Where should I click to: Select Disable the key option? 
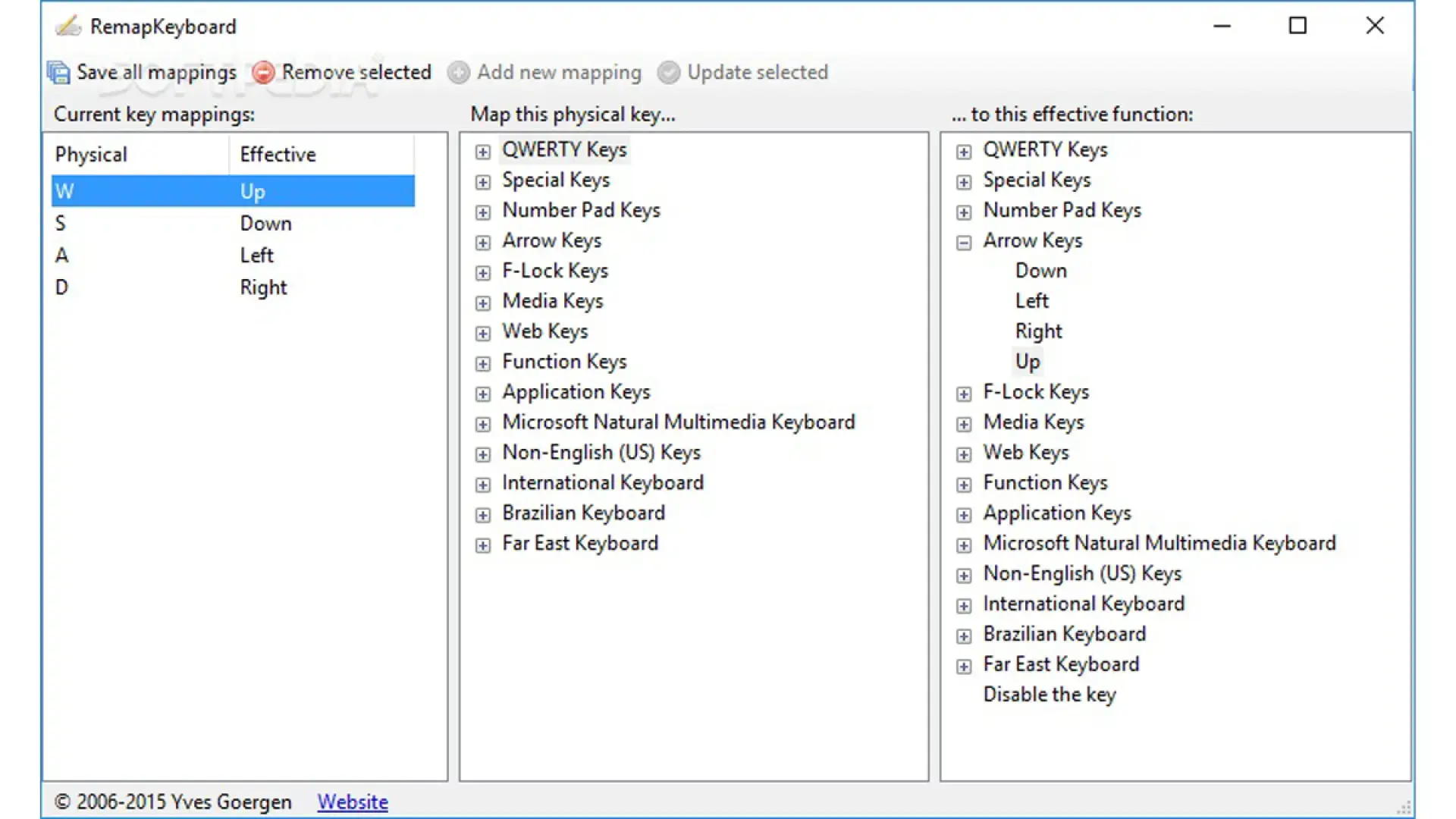click(x=1049, y=695)
